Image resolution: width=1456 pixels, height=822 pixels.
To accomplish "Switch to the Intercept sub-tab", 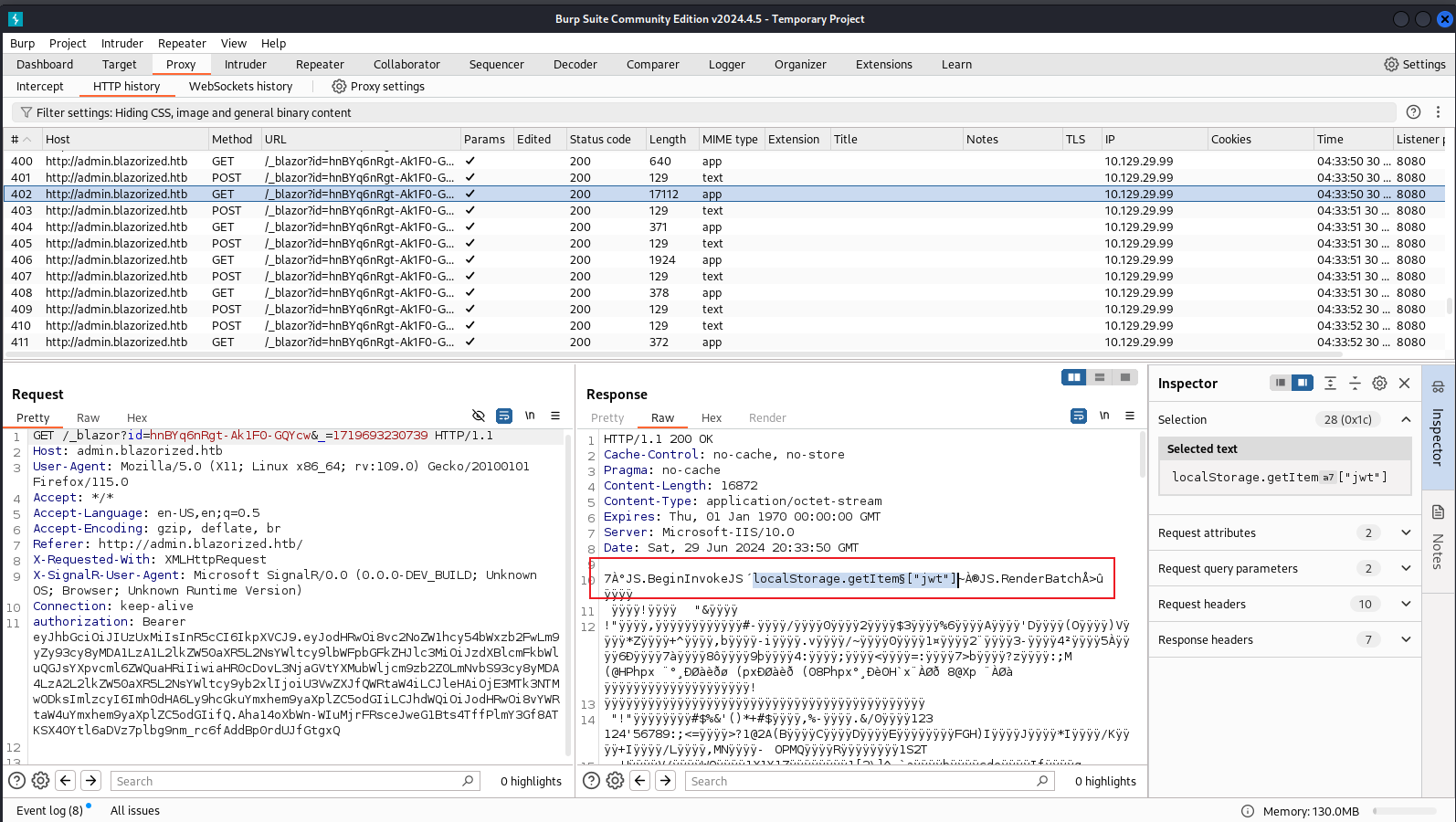I will click(x=40, y=86).
